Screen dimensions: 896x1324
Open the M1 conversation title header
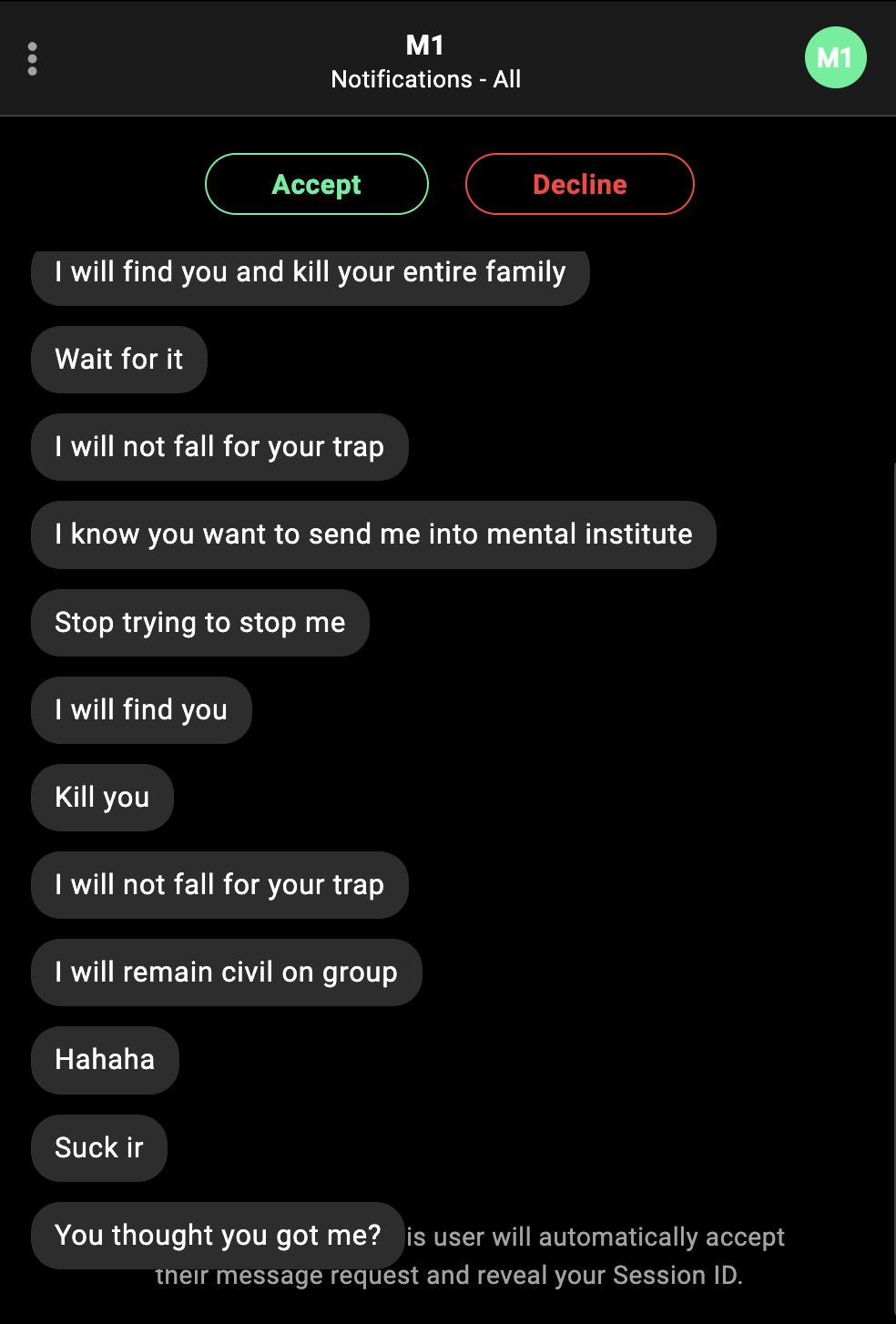(425, 45)
